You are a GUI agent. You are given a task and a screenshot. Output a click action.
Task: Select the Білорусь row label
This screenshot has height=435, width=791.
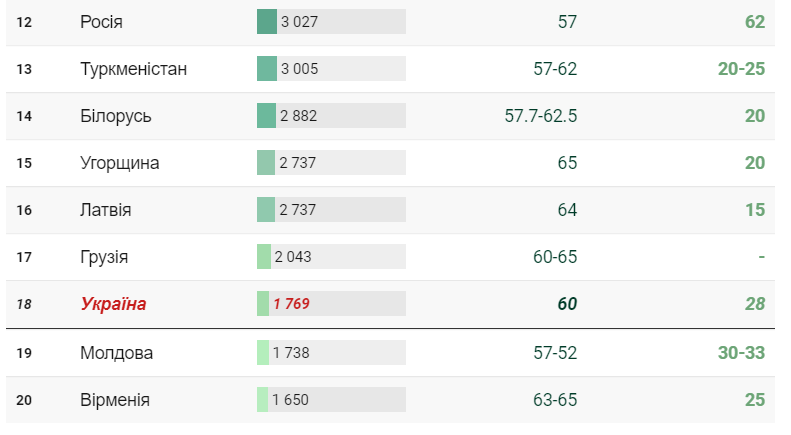[x=116, y=116]
